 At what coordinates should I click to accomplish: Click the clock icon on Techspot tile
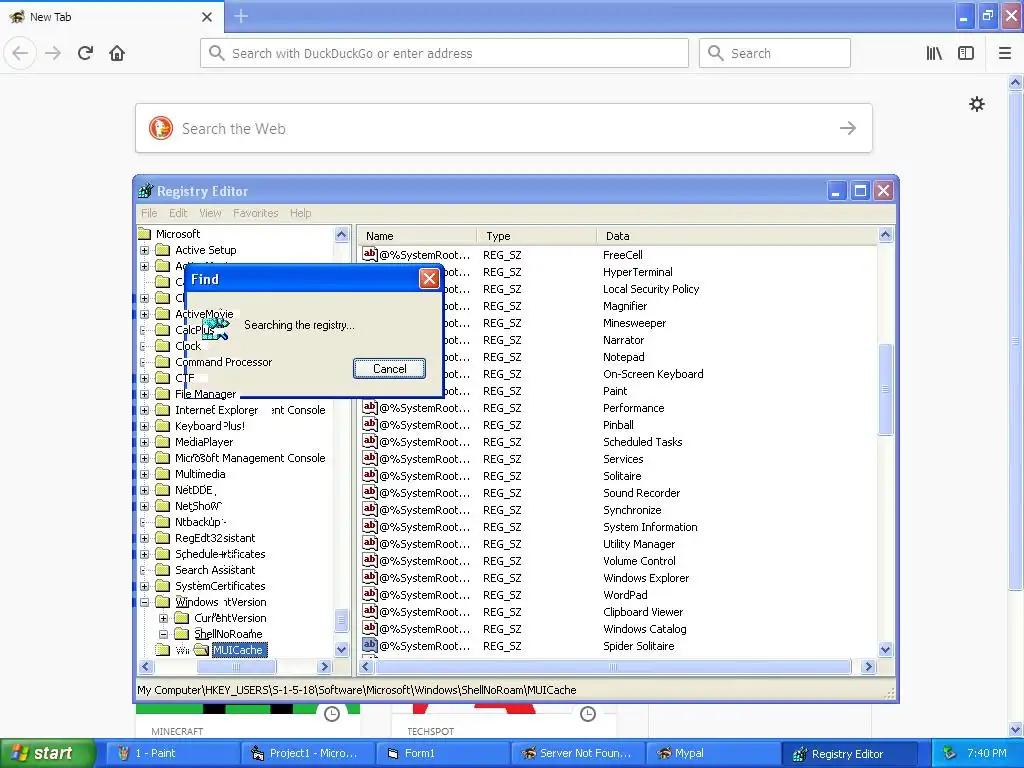pos(588,714)
